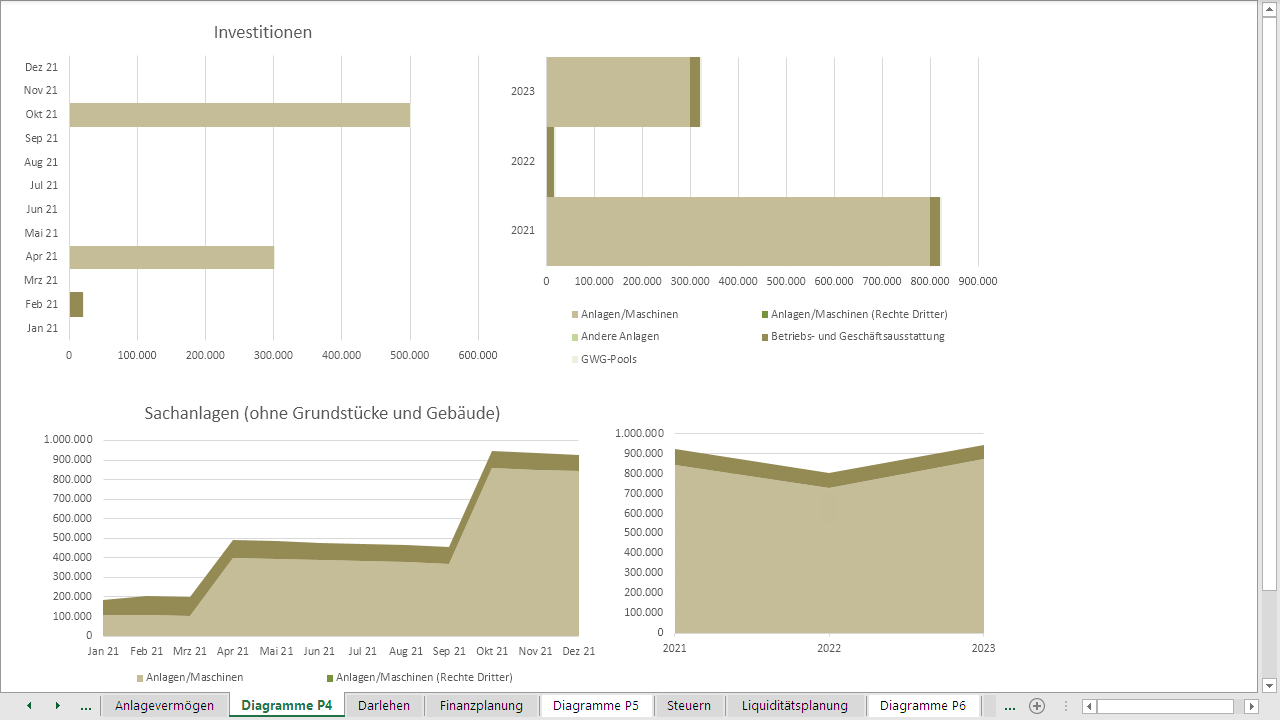Click the 2022 label on yearly area chart

pos(829,648)
